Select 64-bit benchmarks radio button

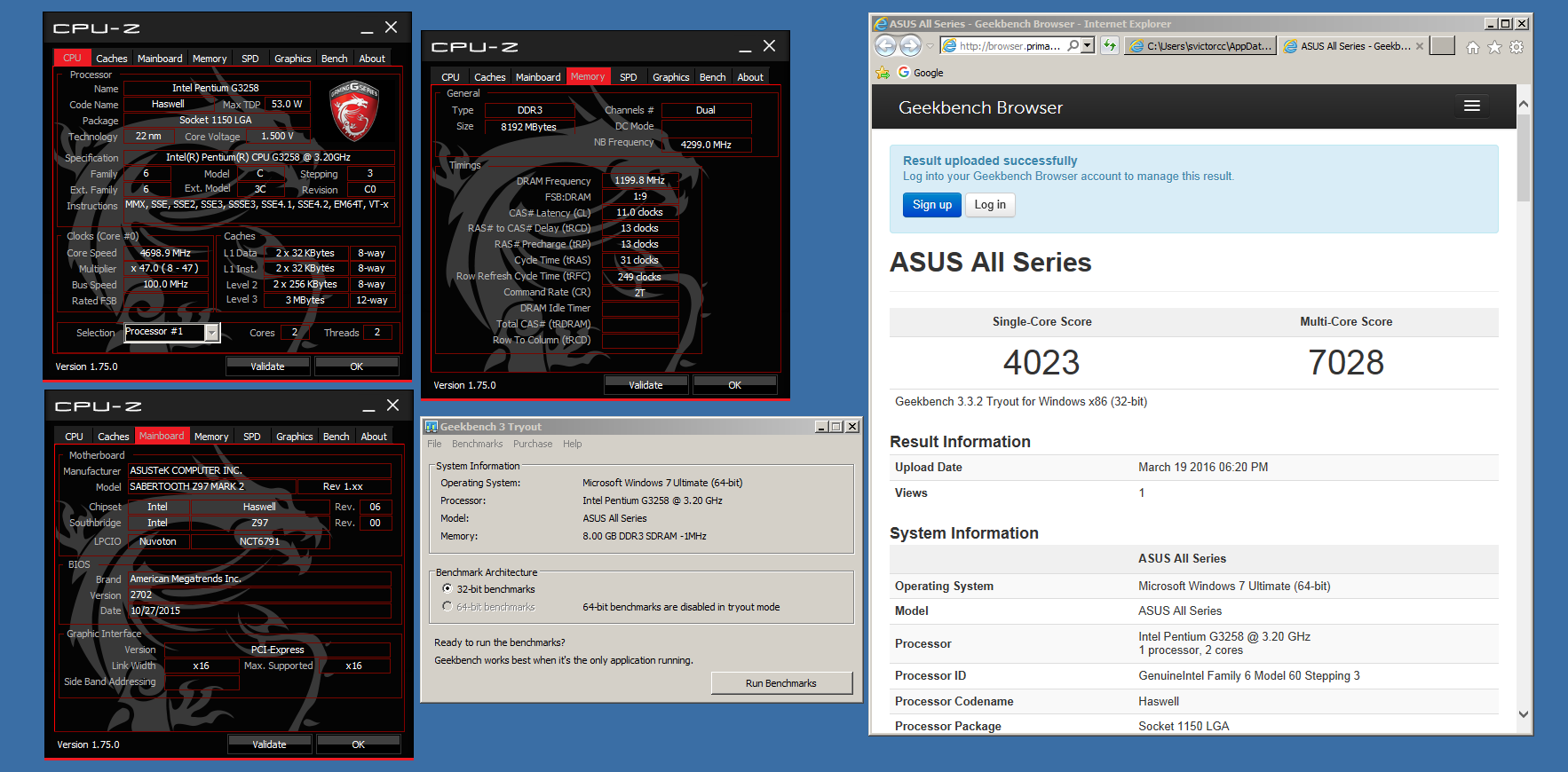pyautogui.click(x=447, y=607)
